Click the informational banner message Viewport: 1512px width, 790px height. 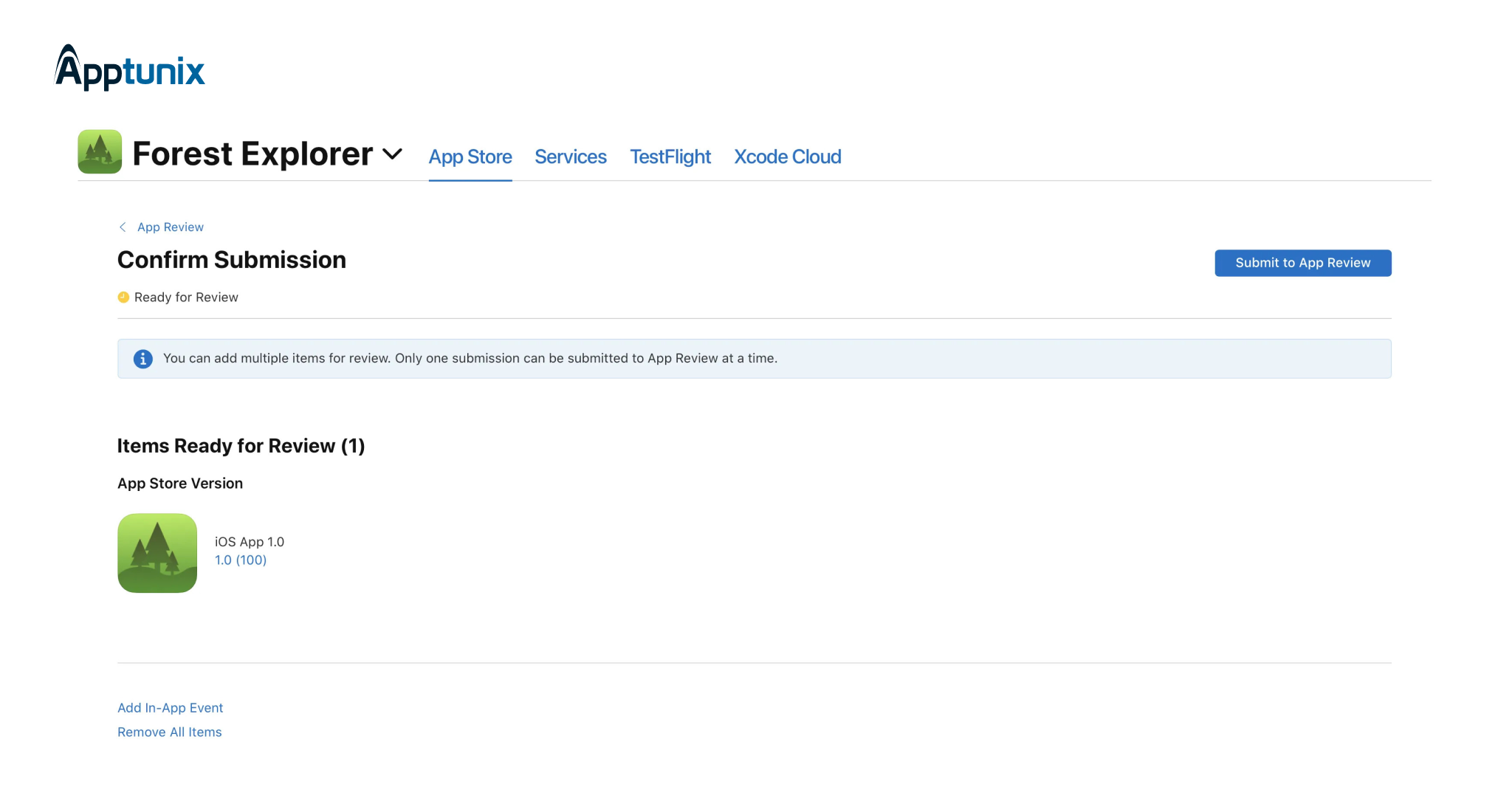pyautogui.click(x=470, y=358)
